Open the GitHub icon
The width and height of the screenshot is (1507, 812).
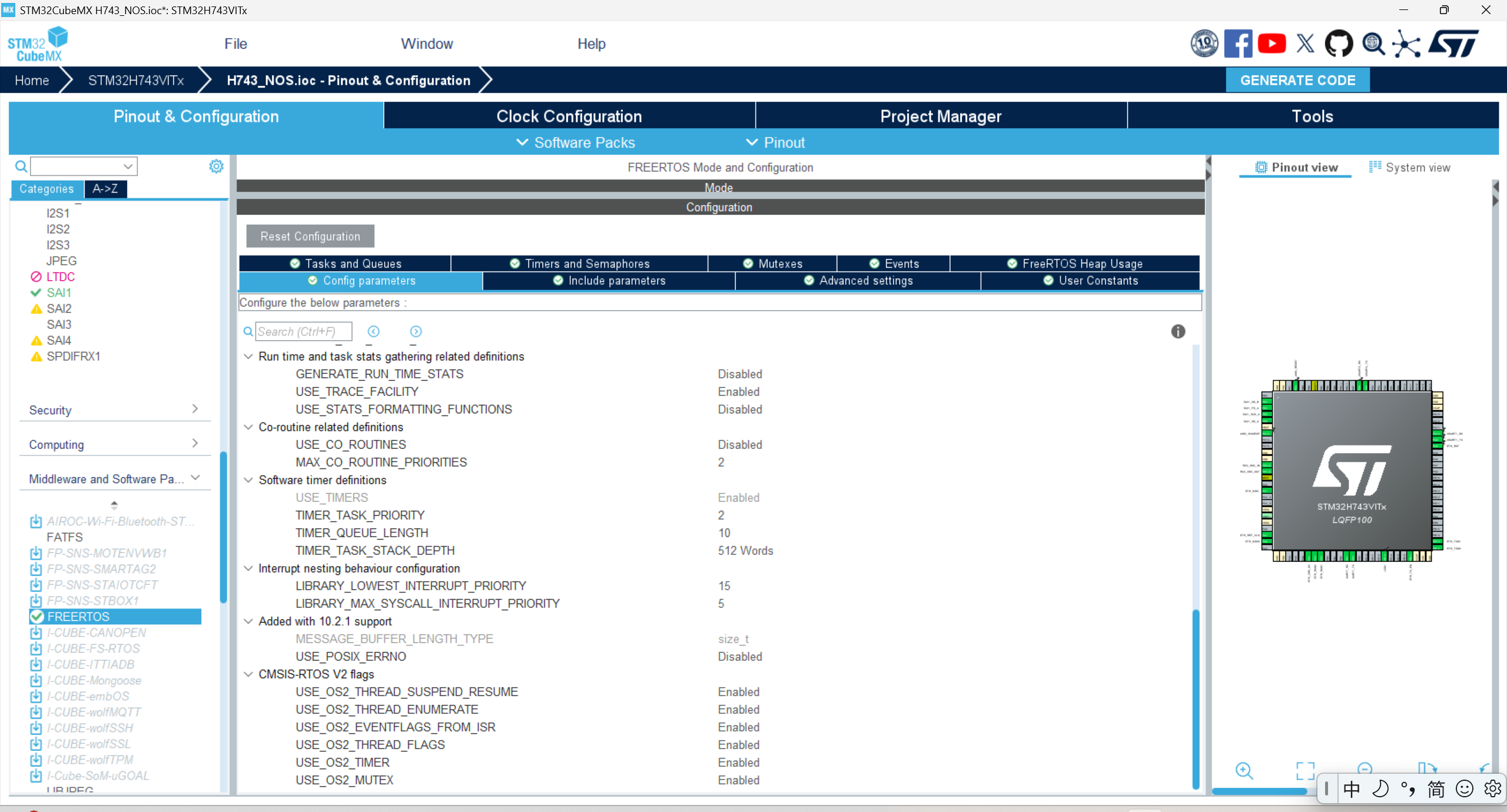coord(1339,44)
